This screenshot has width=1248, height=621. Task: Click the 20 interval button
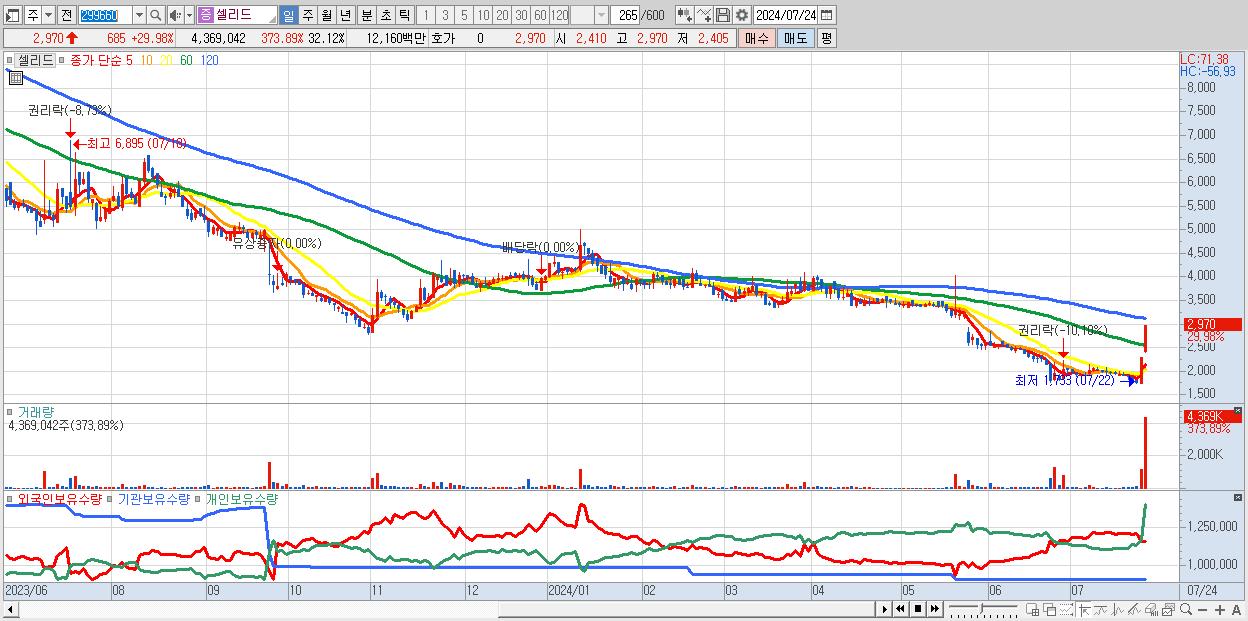tap(503, 15)
